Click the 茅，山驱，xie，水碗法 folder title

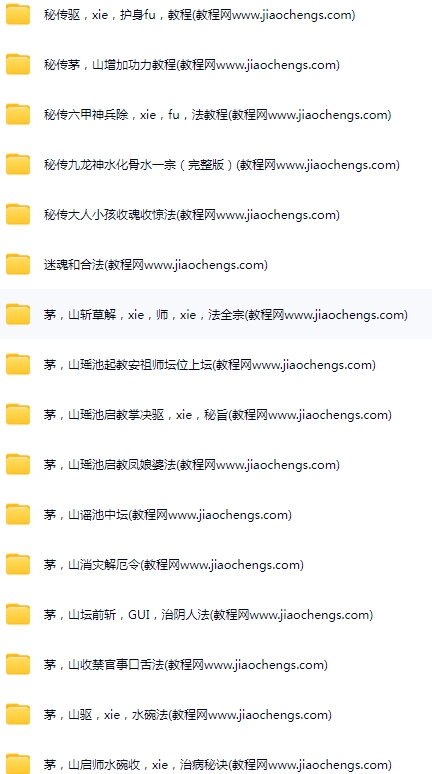188,715
